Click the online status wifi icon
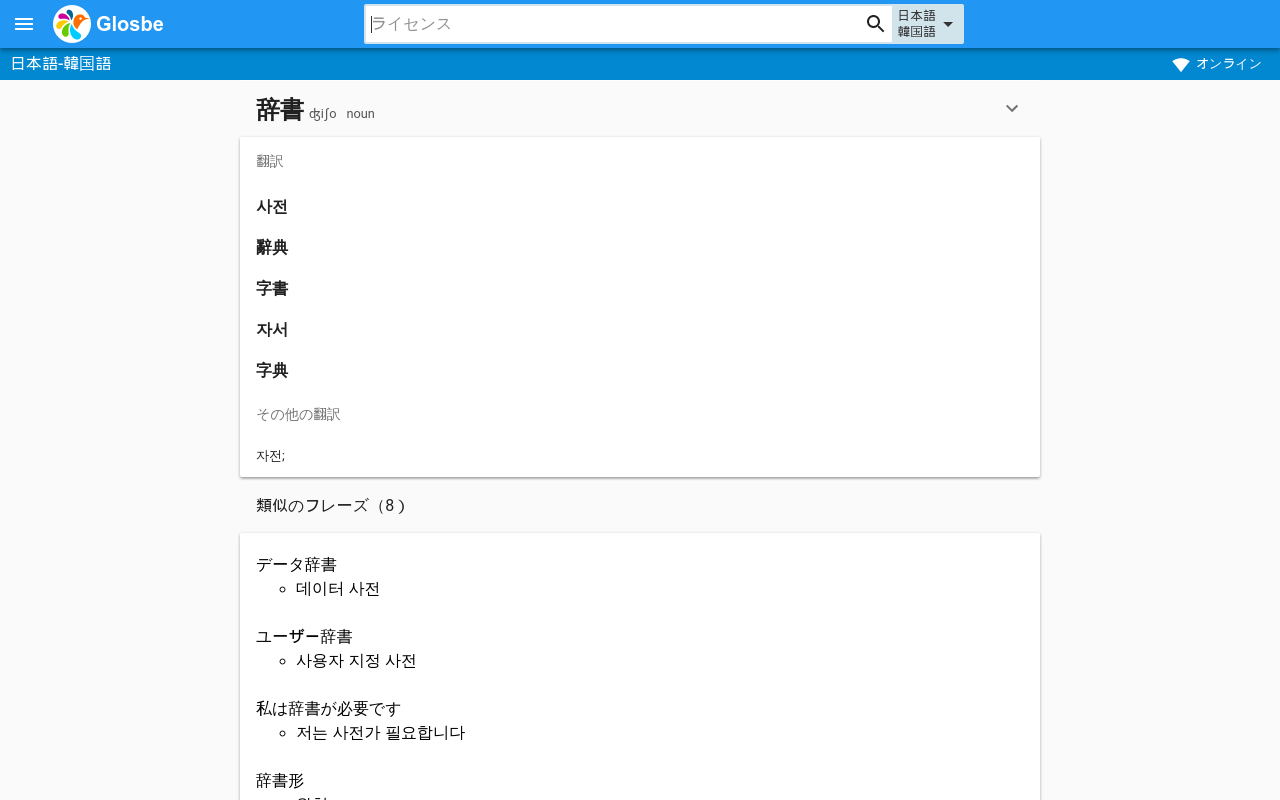The height and width of the screenshot is (800, 1280). coord(1181,64)
